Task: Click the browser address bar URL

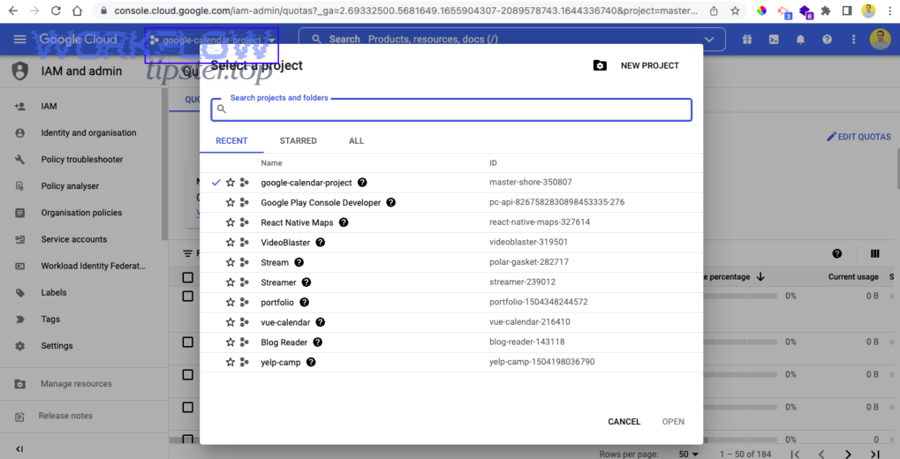Action: 406,11
